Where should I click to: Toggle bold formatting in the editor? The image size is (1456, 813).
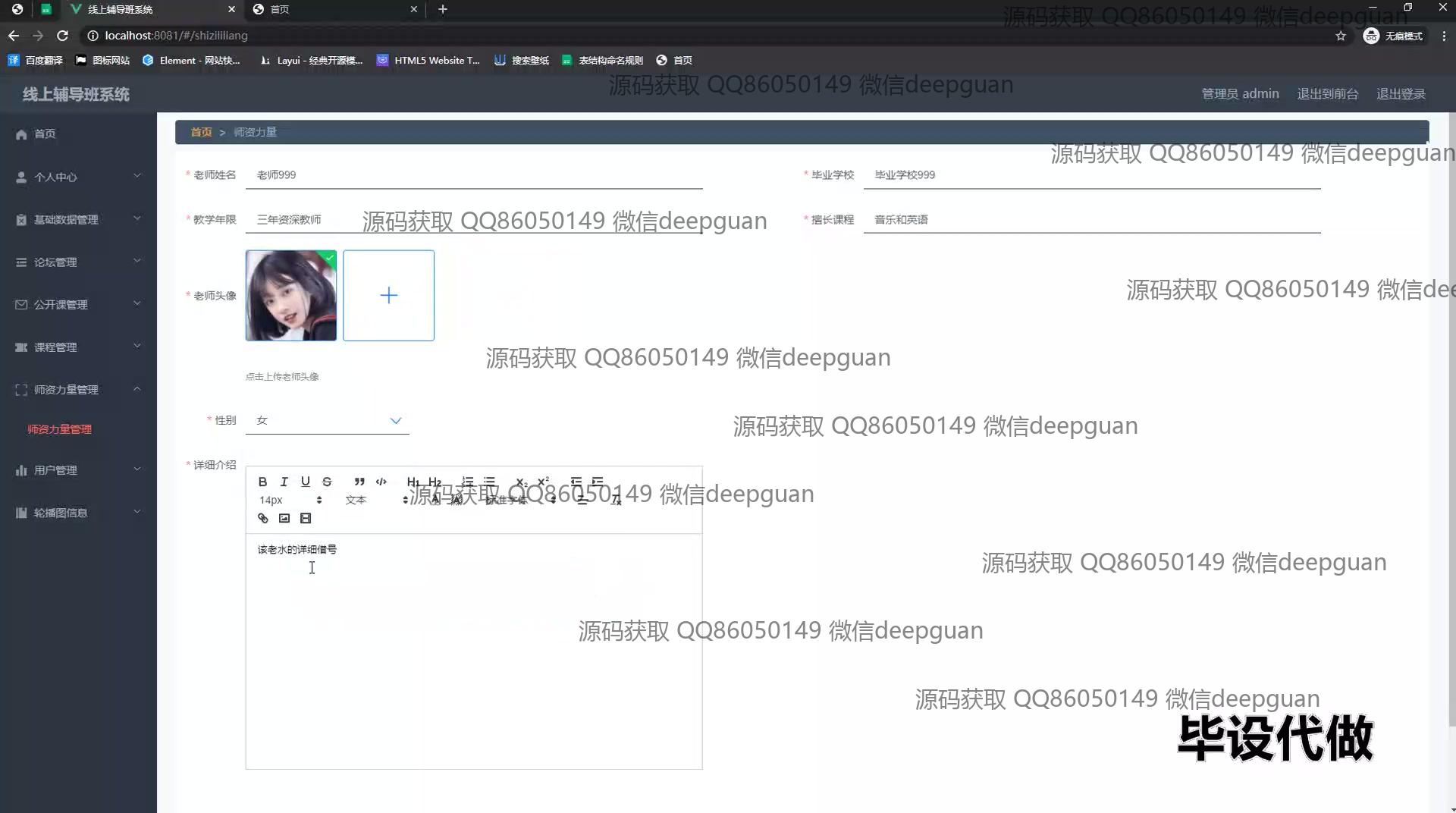[x=262, y=482]
